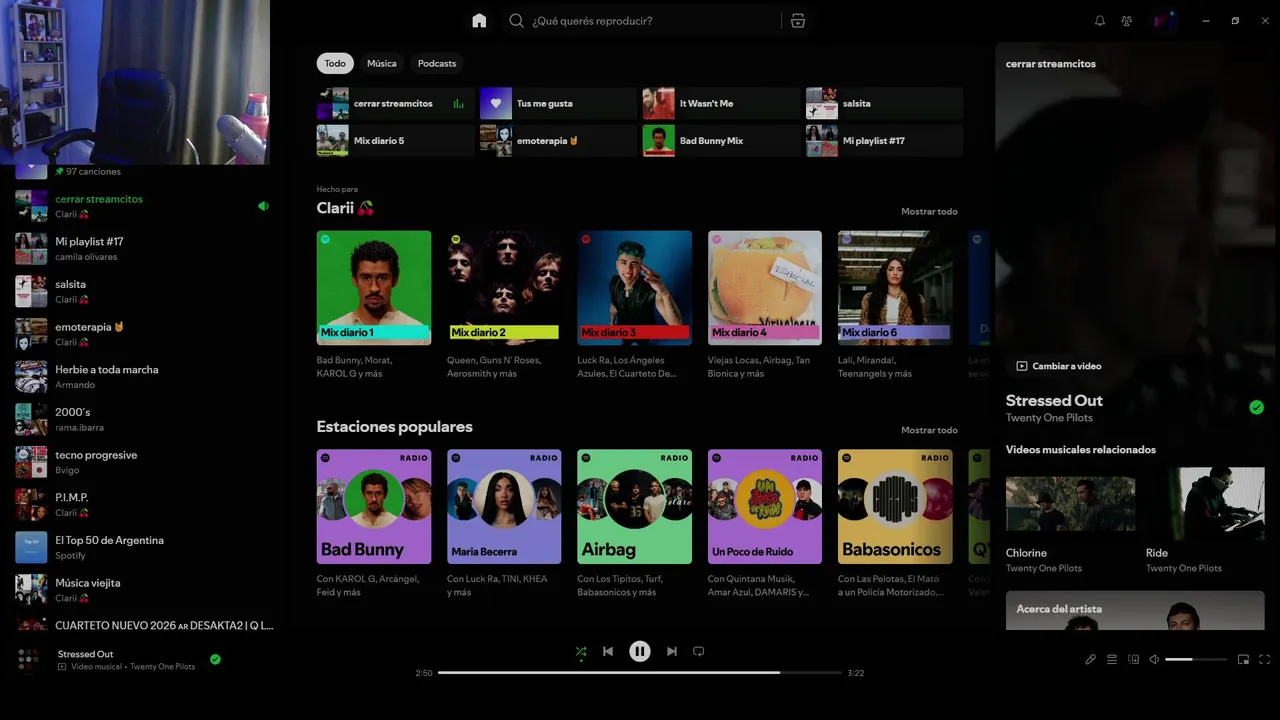This screenshot has height=720, width=1280.
Task: Open the Tus me gusta tile
Action: 558,103
